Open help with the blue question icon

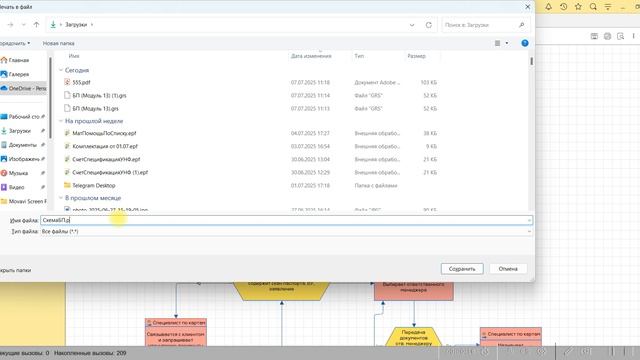pos(525,43)
